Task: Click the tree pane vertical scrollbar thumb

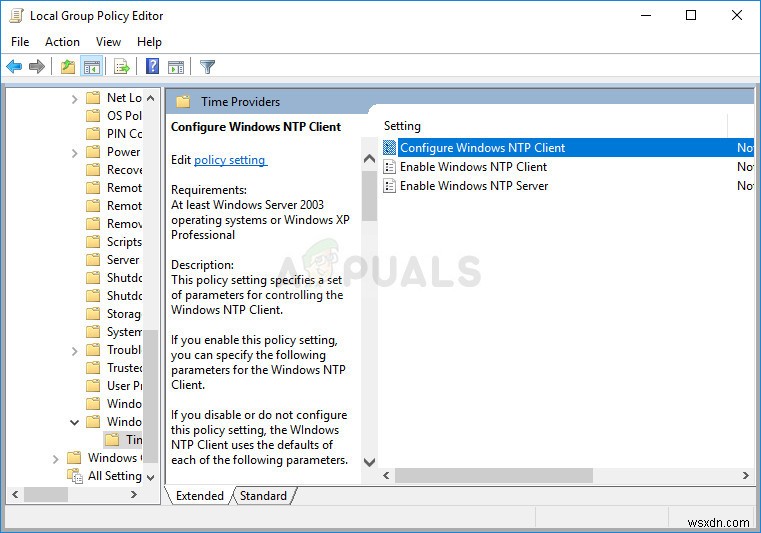Action: pos(151,396)
